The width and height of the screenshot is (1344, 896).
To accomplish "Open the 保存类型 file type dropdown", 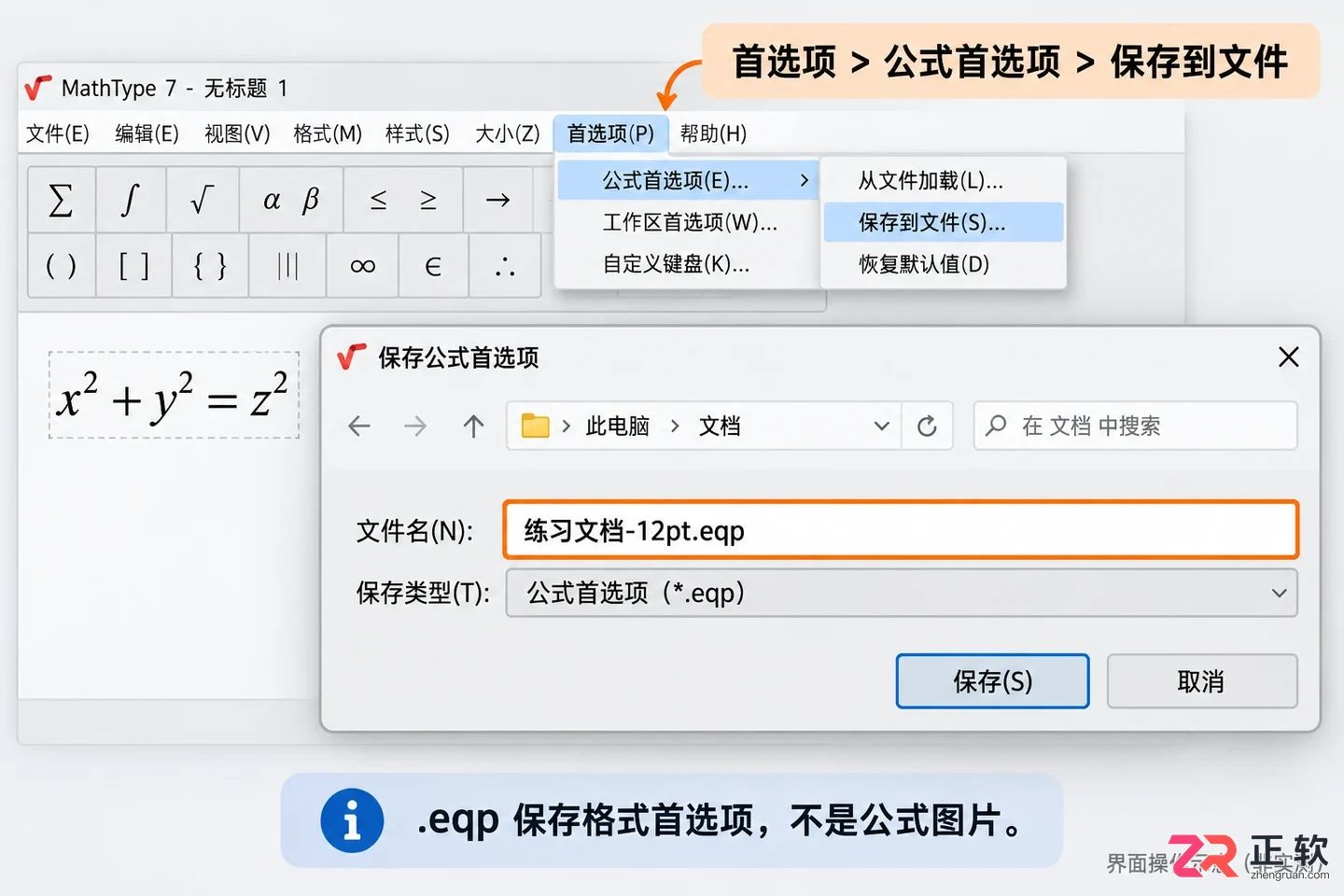I will 902,593.
